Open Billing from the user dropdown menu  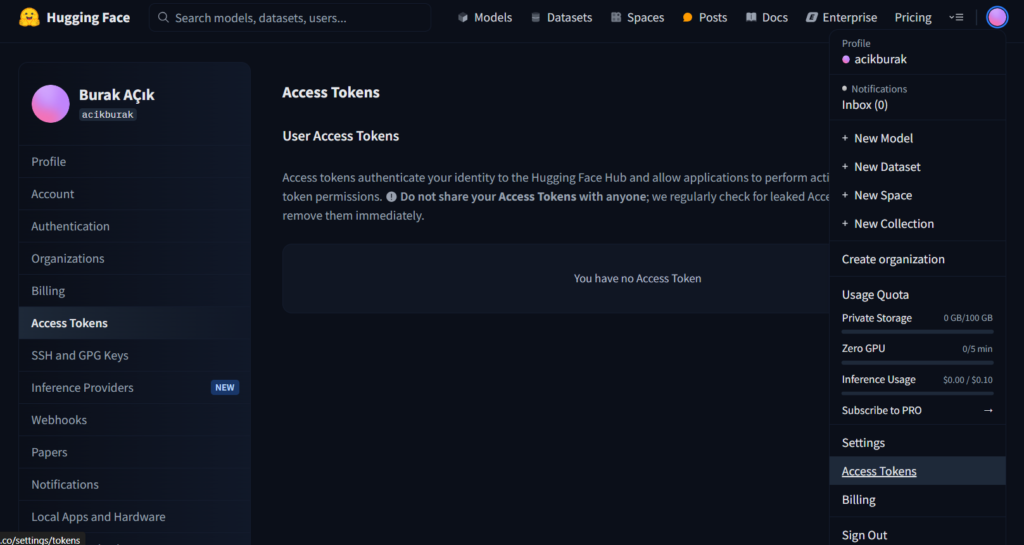tap(917, 500)
